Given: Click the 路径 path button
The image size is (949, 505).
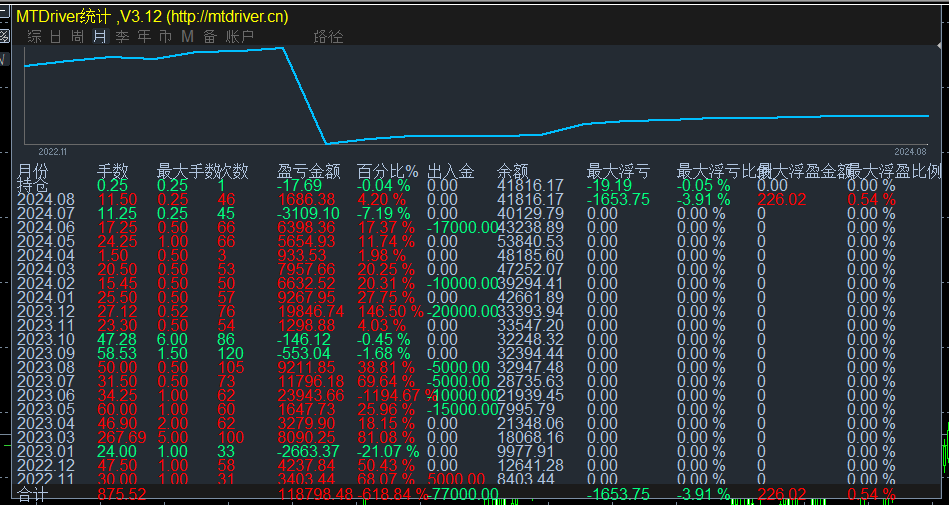Looking at the screenshot, I should [x=329, y=37].
